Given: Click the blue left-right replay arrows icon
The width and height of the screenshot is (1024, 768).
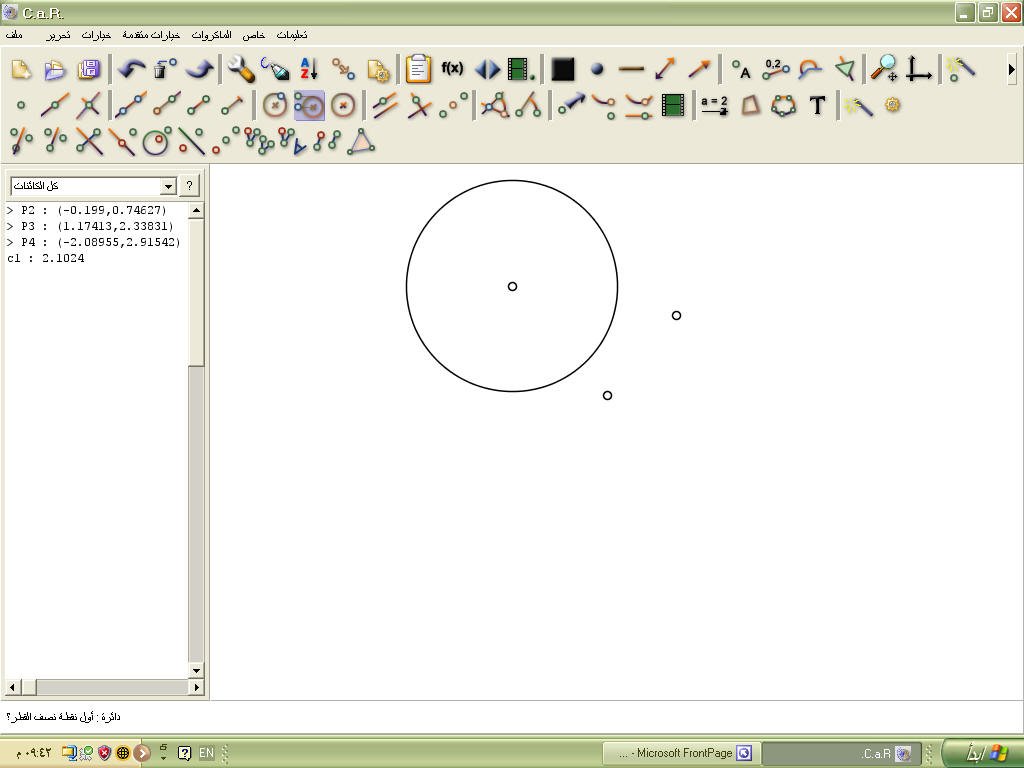Looking at the screenshot, I should pyautogui.click(x=487, y=69).
